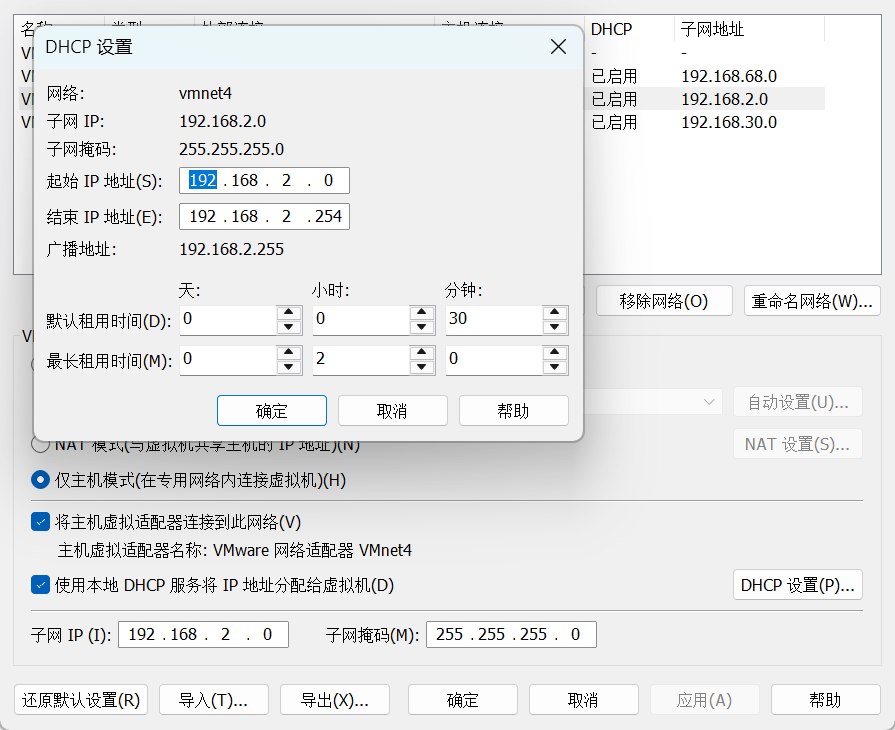
Task: Click the 起始 IP 地址 first octet field
Action: (x=203, y=180)
